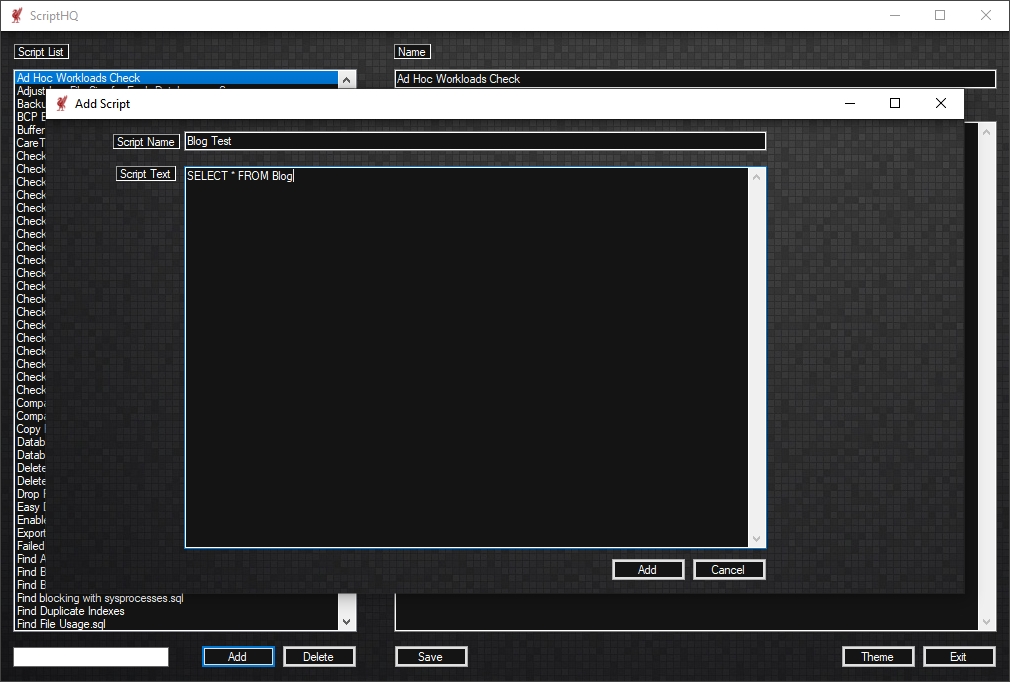Click into the Script Name field
Image resolution: width=1010 pixels, height=682 pixels.
click(x=475, y=142)
